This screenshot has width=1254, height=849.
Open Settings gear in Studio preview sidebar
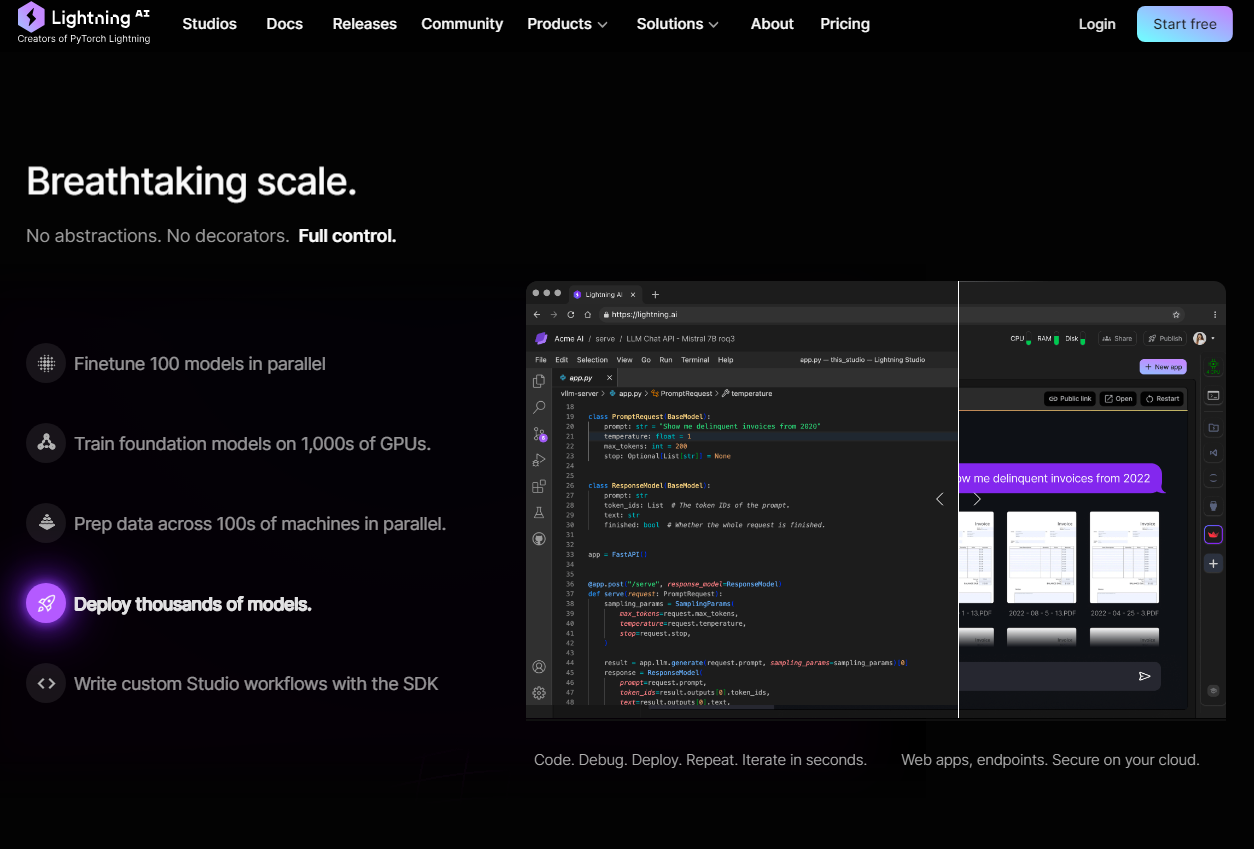tap(539, 692)
